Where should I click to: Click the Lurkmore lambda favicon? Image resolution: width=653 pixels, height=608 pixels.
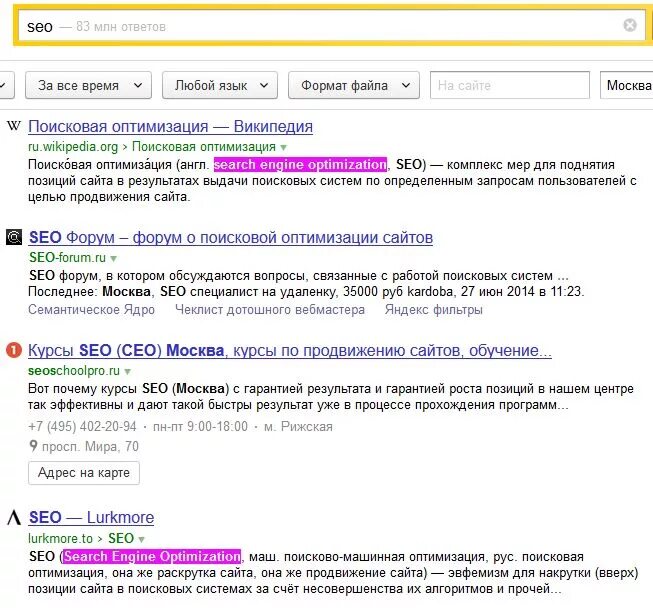[14, 517]
